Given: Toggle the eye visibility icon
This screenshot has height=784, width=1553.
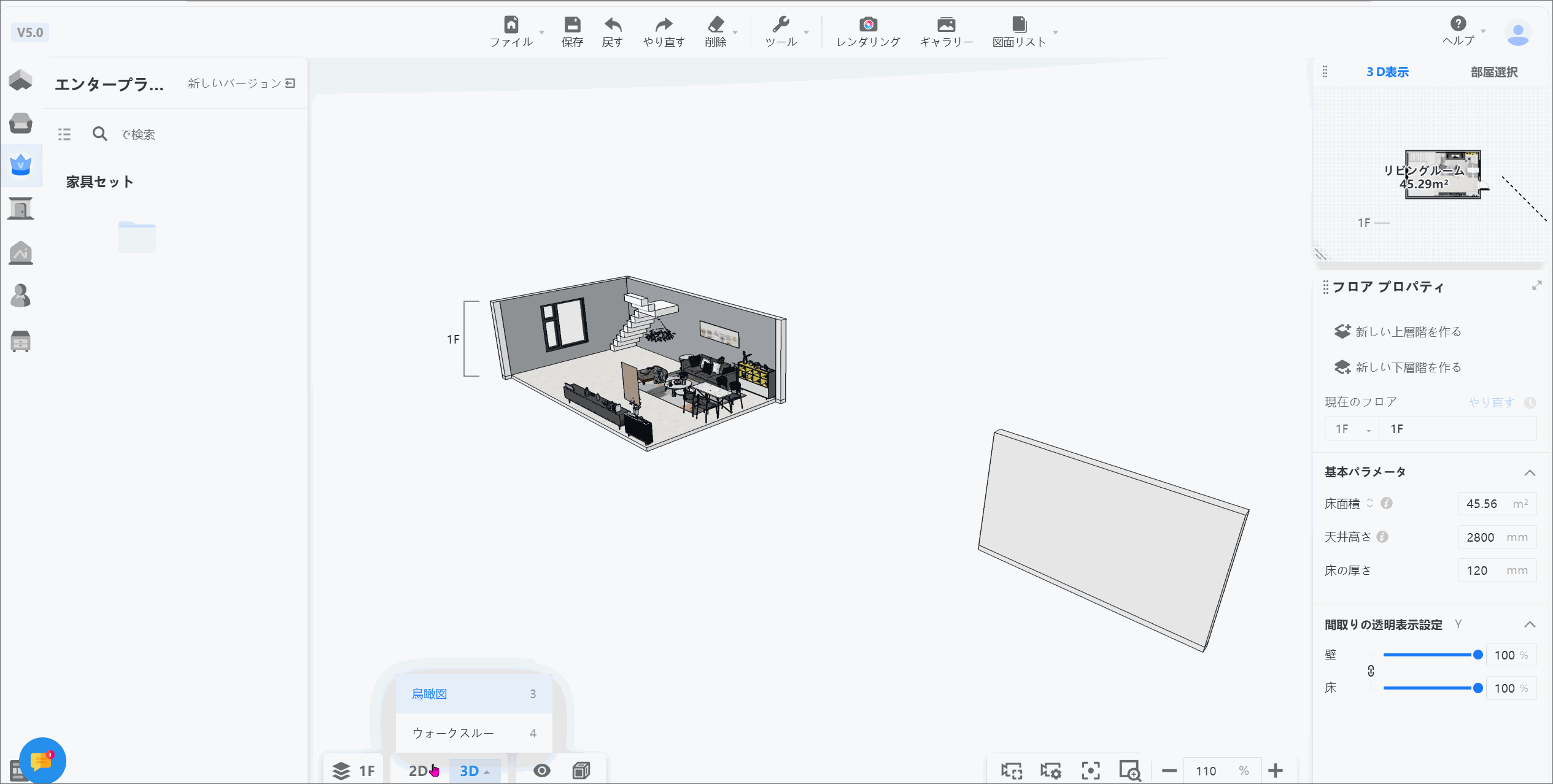Looking at the screenshot, I should tap(542, 771).
